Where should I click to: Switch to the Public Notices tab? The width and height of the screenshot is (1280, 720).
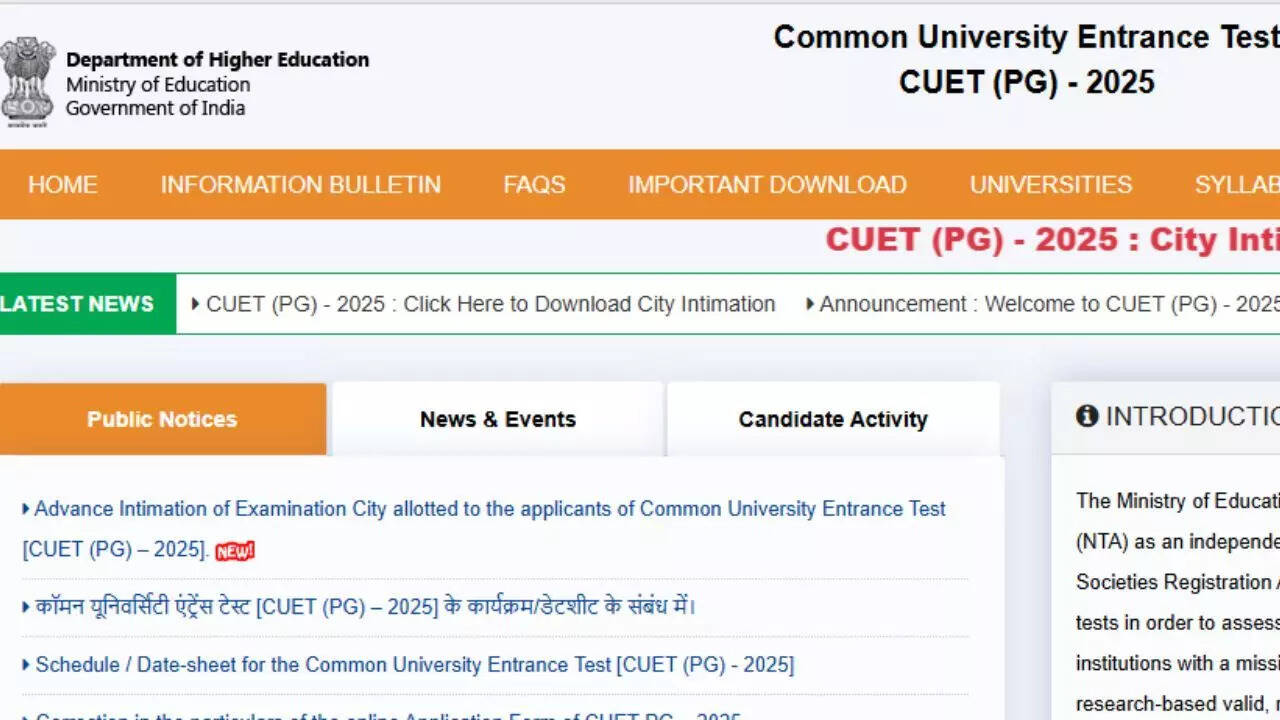coord(162,419)
